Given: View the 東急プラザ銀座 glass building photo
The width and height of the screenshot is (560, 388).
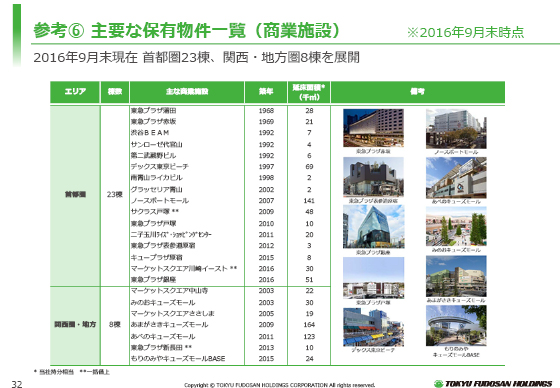Looking at the screenshot, I should [373, 227].
